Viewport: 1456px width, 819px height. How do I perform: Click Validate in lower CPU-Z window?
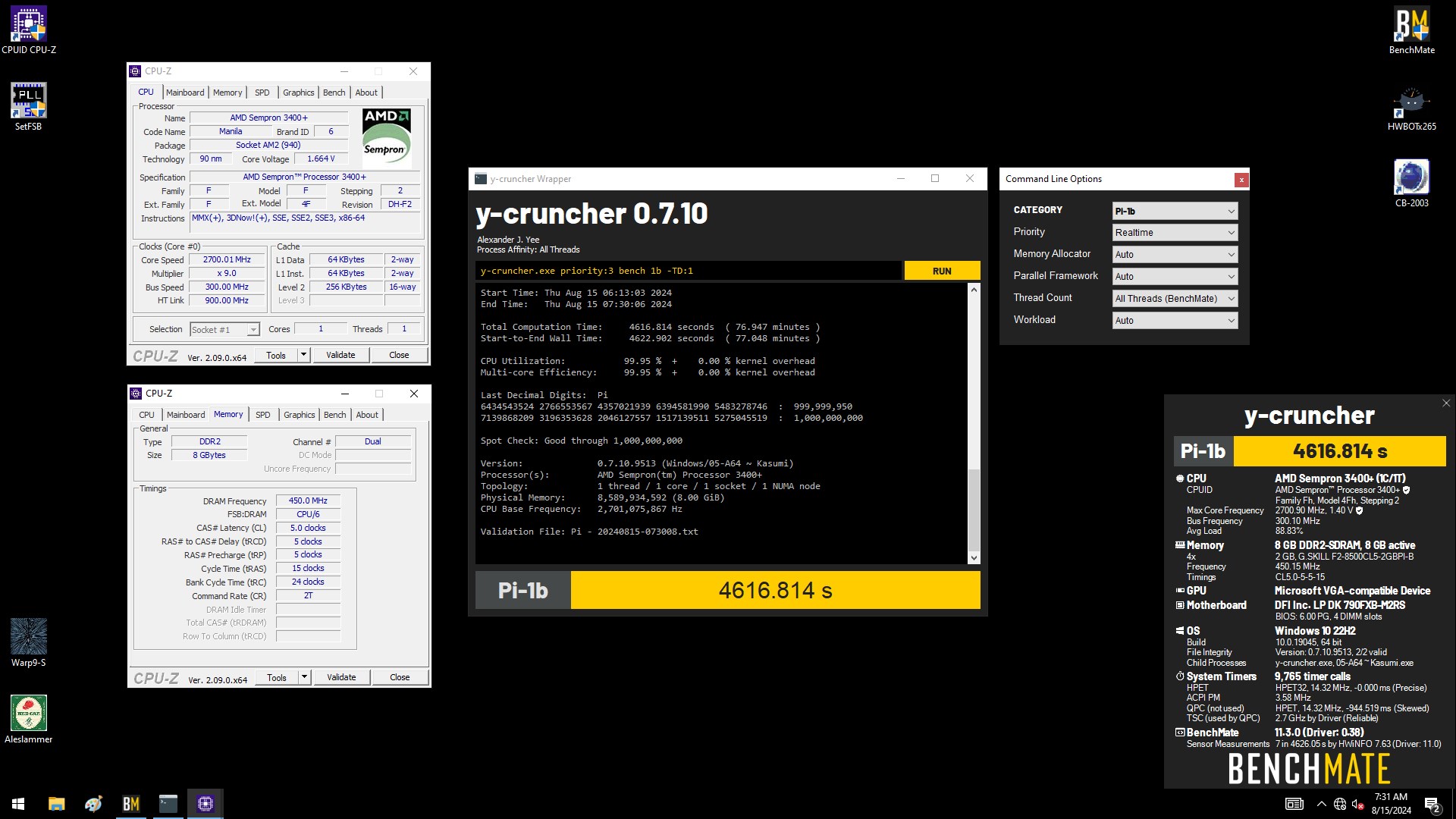coord(341,677)
